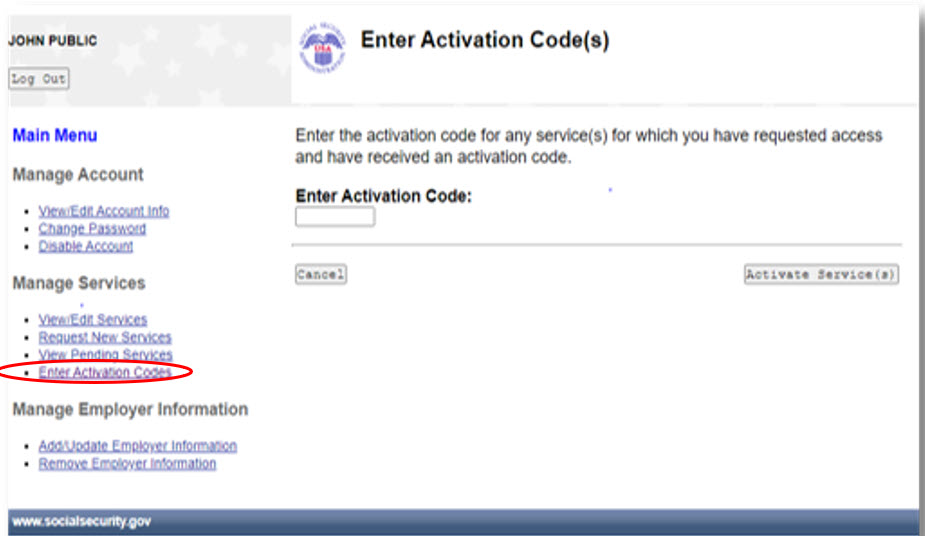
Task: Cancel the activation code entry
Action: 321,274
